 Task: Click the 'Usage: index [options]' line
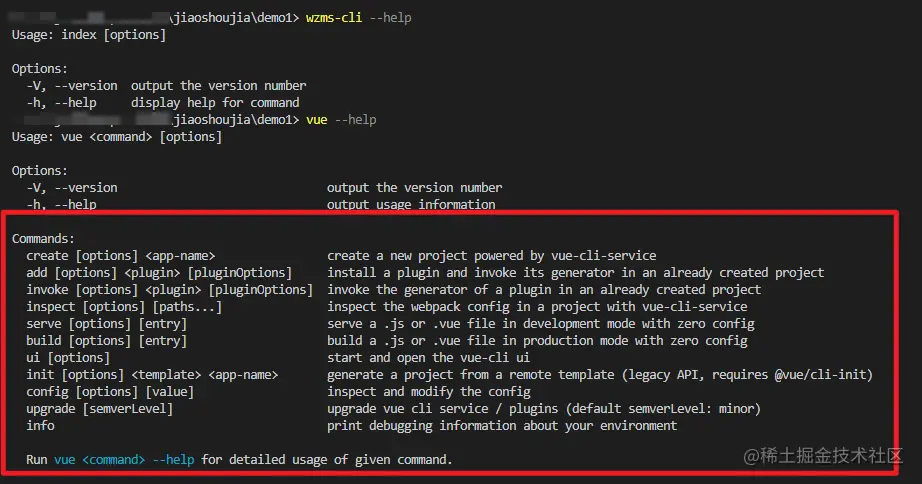(x=89, y=35)
